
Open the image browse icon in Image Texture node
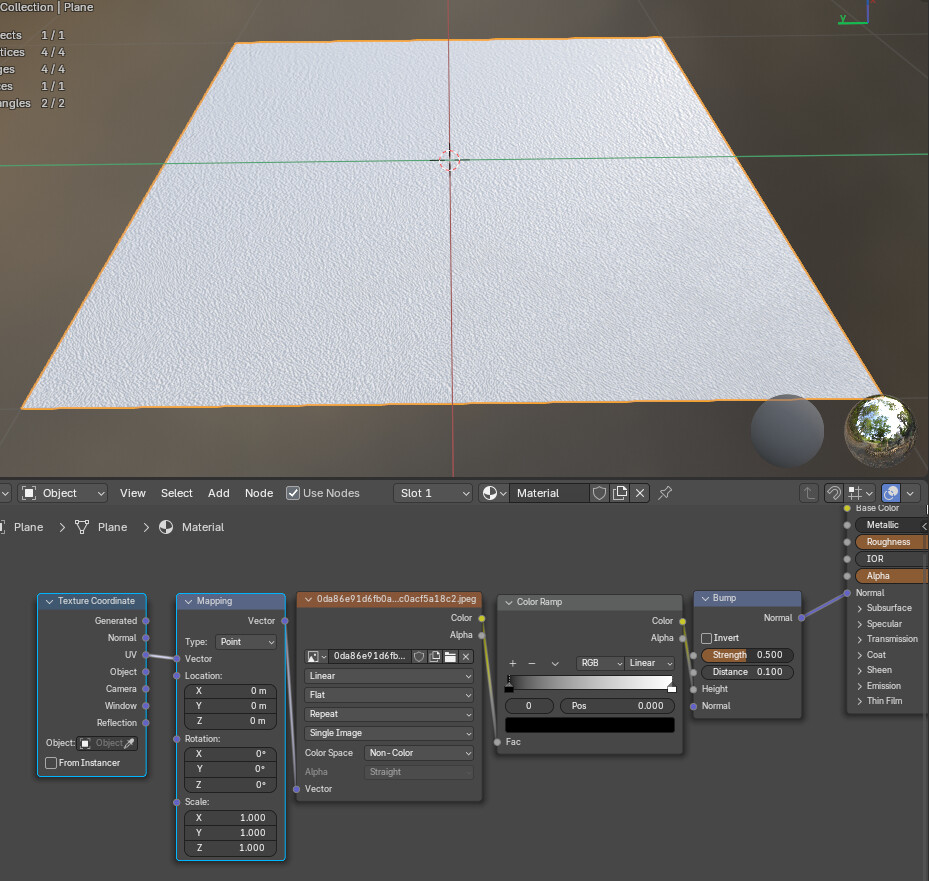click(316, 656)
